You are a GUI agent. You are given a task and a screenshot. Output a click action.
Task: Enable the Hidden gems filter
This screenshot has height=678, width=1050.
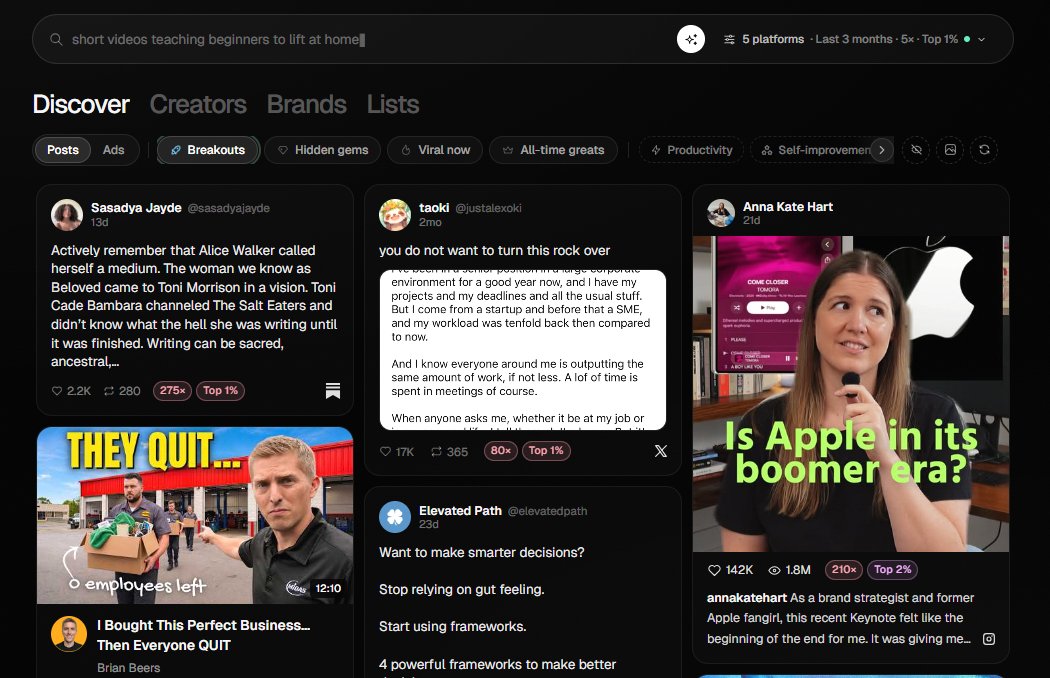click(x=323, y=150)
